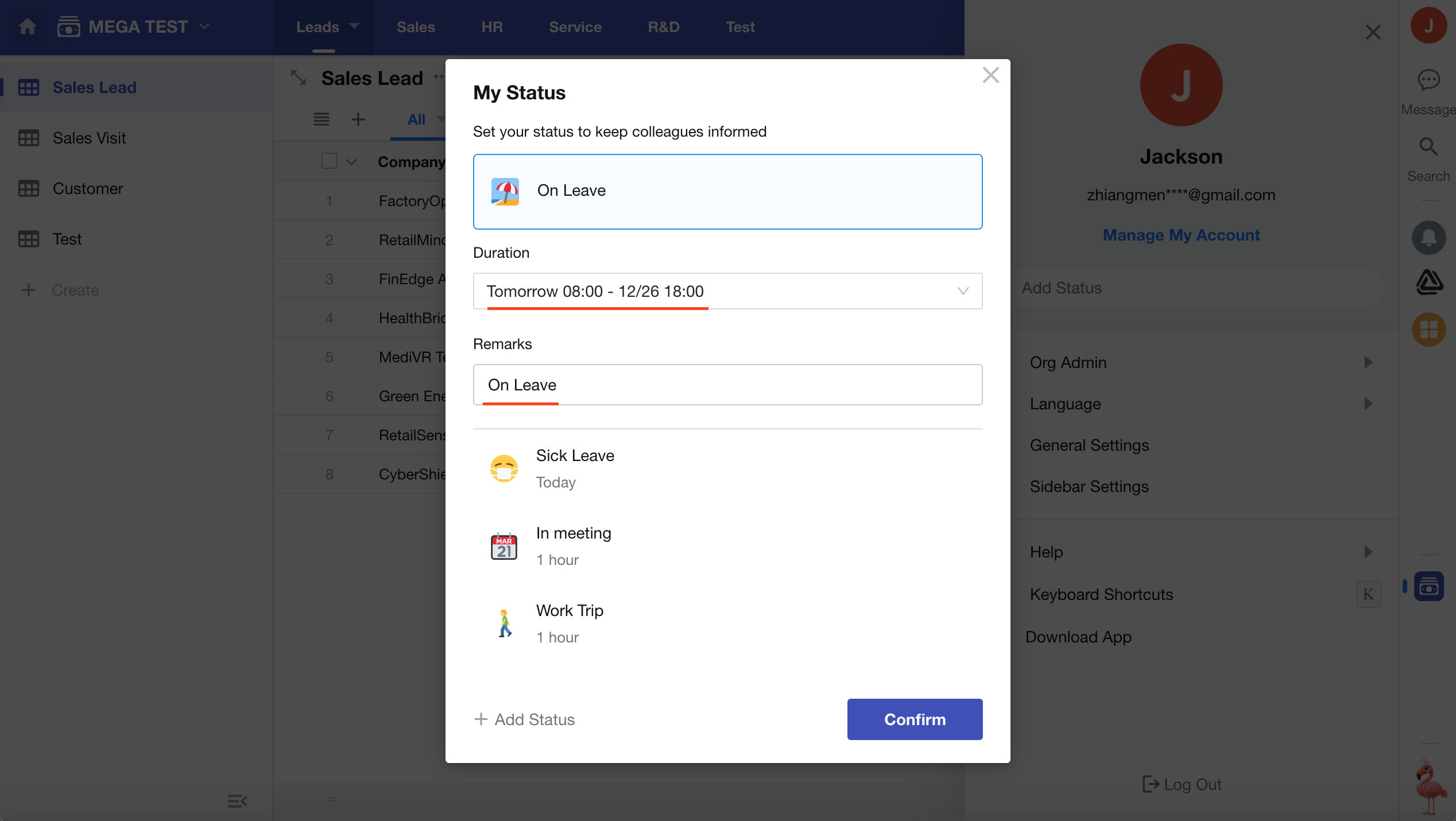The width and height of the screenshot is (1456, 821).
Task: Expand the Language submenu arrow
Action: [x=1368, y=404]
